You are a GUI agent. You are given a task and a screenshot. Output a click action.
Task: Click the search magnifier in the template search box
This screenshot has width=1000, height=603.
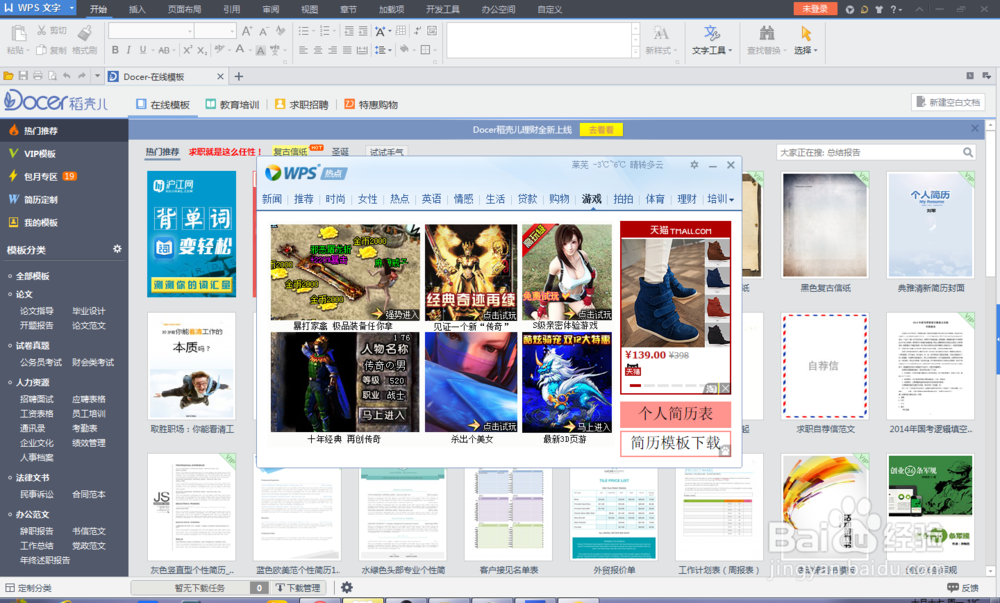point(968,152)
